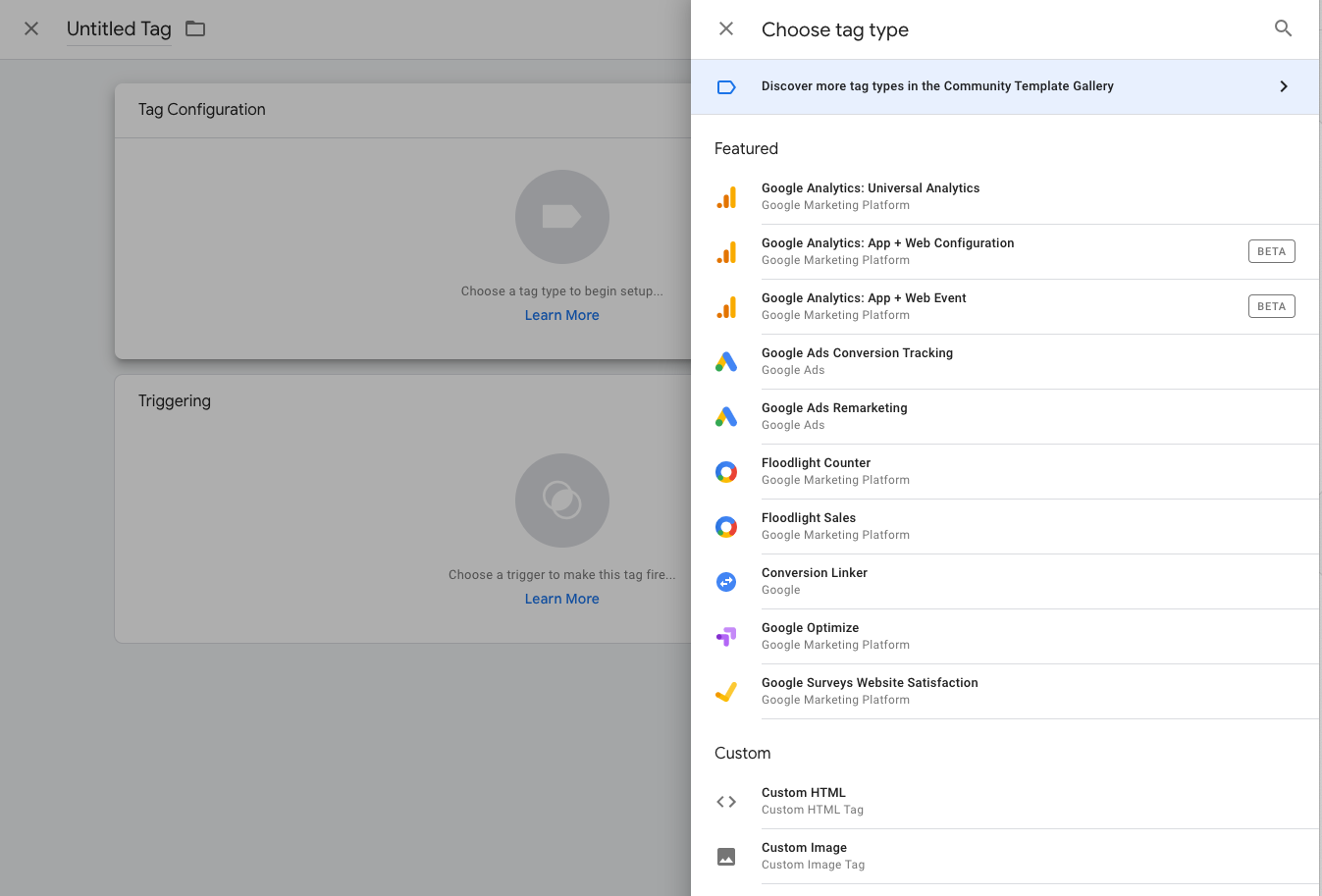Click Floodlight Sales icon
The width and height of the screenshot is (1322, 896).
tap(726, 527)
